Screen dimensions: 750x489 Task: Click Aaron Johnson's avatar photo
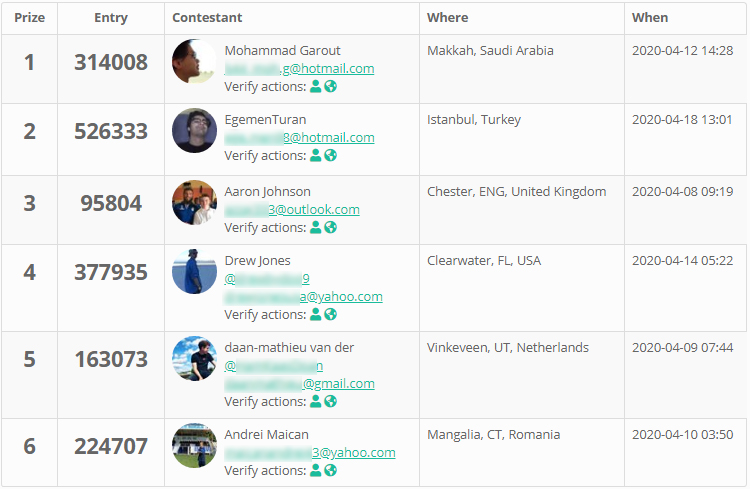(x=194, y=203)
